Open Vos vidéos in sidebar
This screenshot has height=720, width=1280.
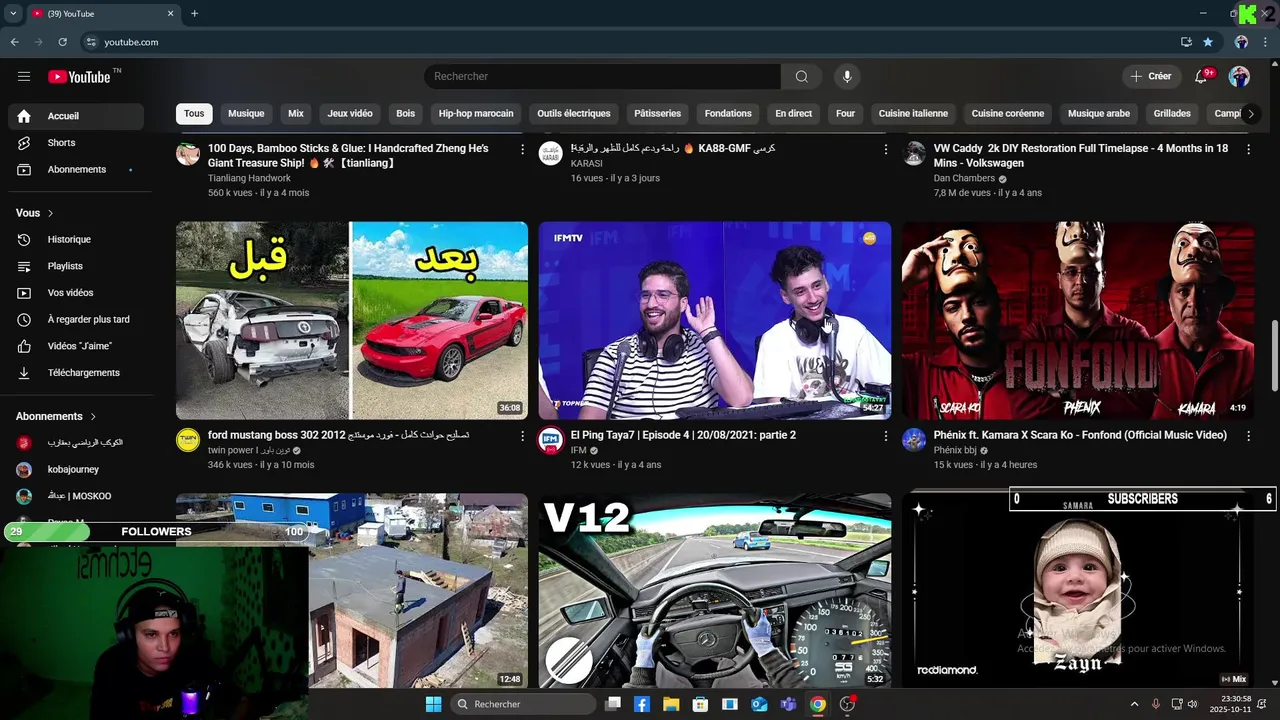point(76,293)
